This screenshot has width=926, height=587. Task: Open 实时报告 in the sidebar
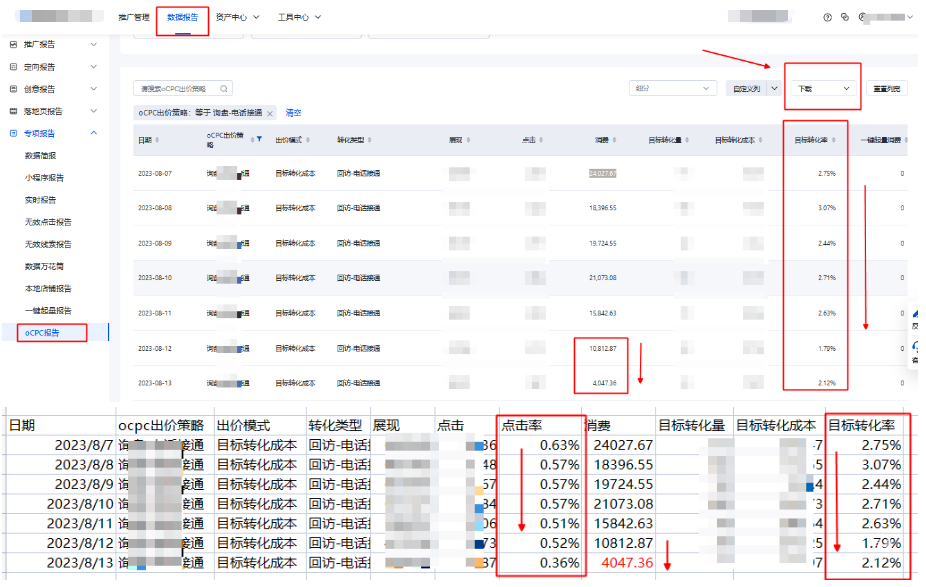pos(41,200)
